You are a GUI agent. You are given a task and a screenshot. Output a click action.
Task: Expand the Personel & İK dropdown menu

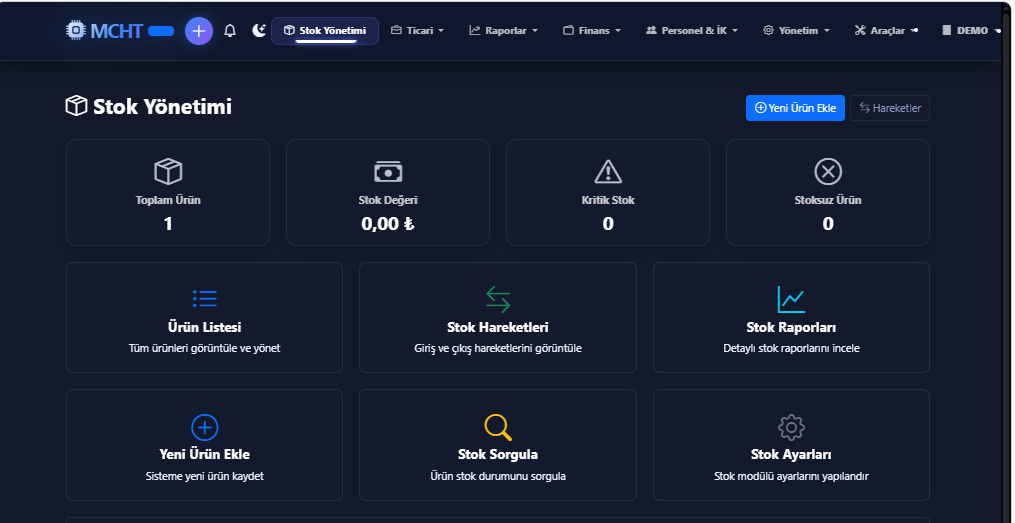692,30
